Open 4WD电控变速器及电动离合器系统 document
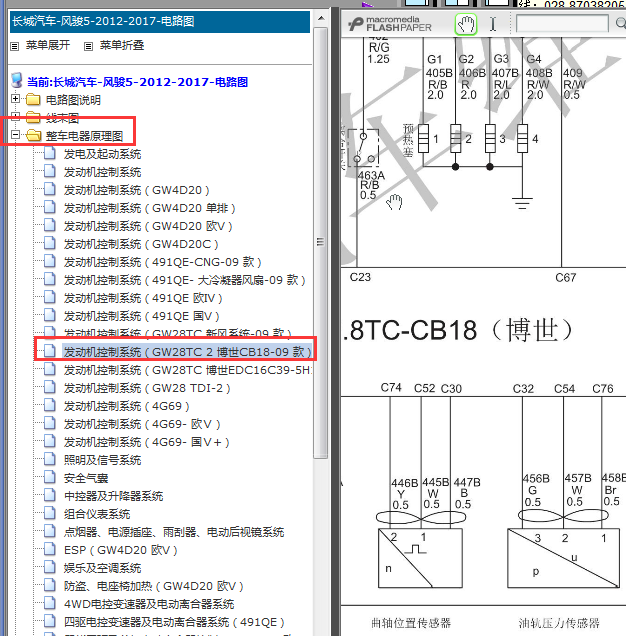 (x=149, y=604)
